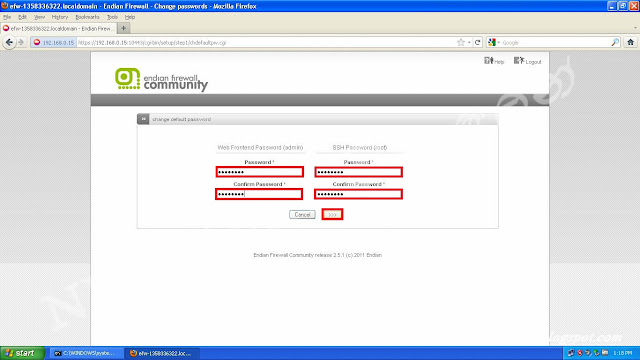Click the change default password arrow icon
Viewport: 640px width, 360px height.
143,119
